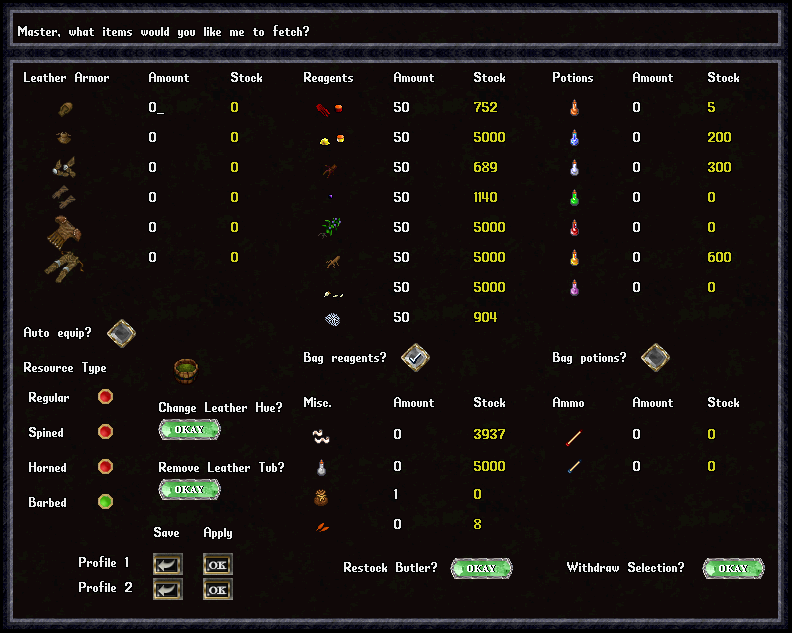The image size is (792, 633).
Task: Click the green leafy reagent icon
Action: point(330,227)
